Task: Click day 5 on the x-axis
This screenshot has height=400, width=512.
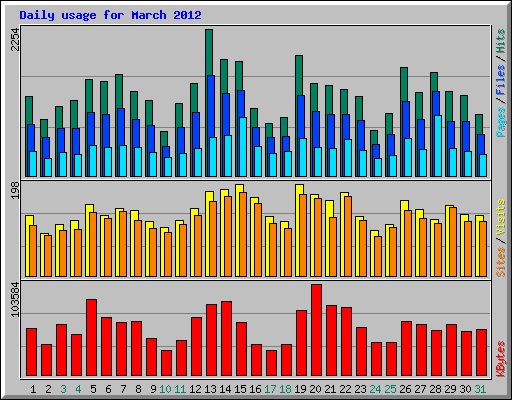Action: click(x=93, y=389)
